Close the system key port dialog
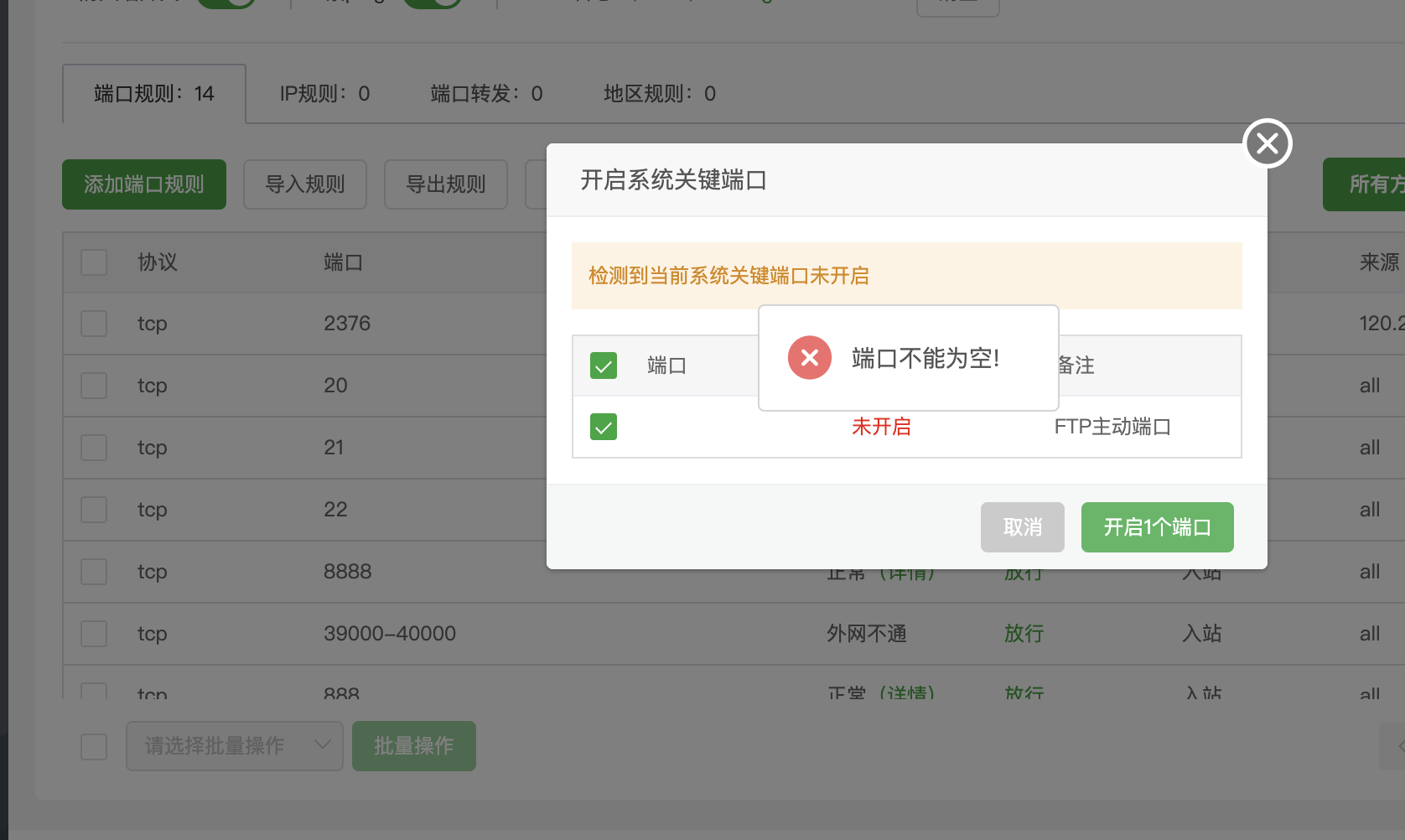This screenshot has height=840, width=1405. (1267, 143)
